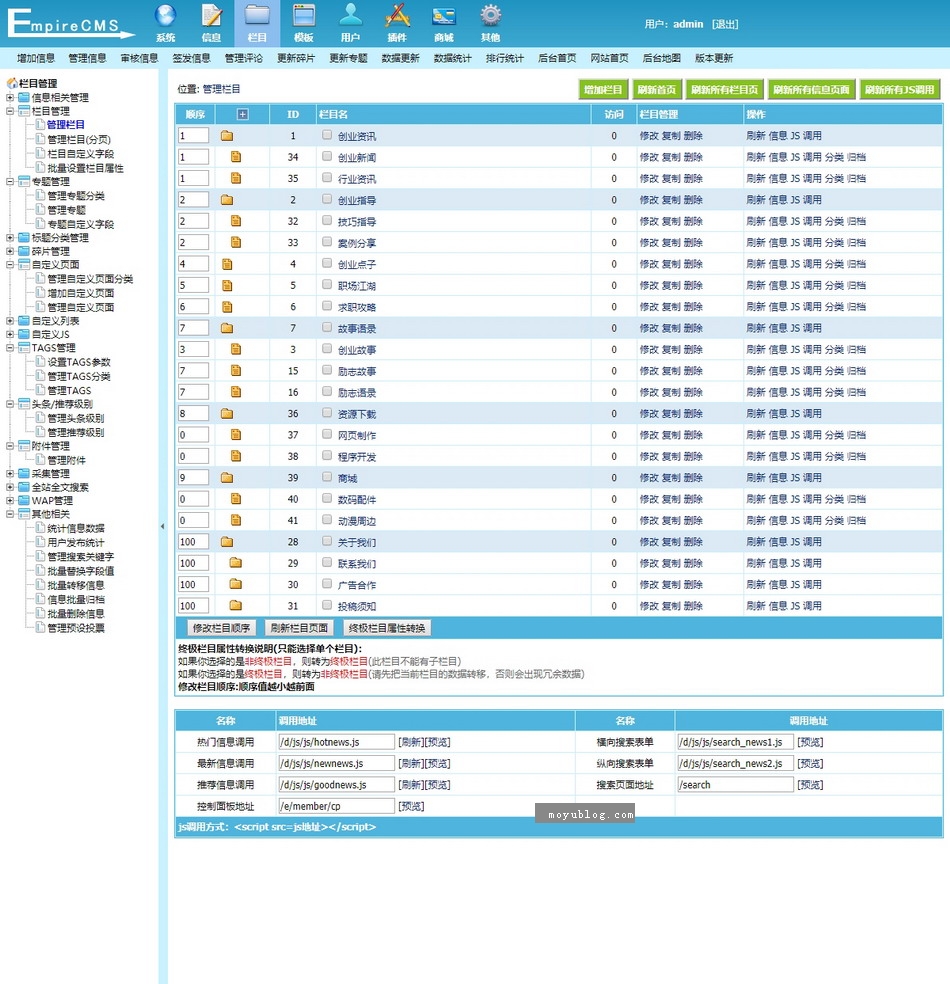Click the green 增加栏目 button

(603, 90)
